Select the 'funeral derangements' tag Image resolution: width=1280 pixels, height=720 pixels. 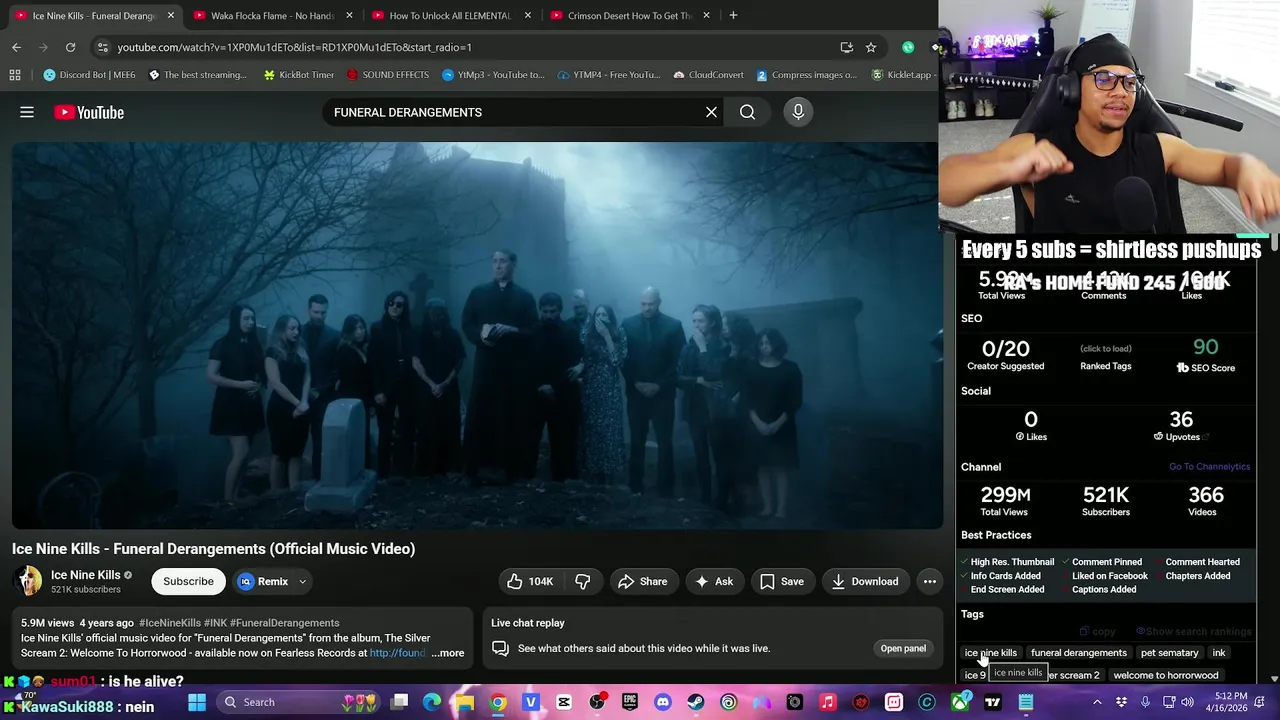(1078, 653)
